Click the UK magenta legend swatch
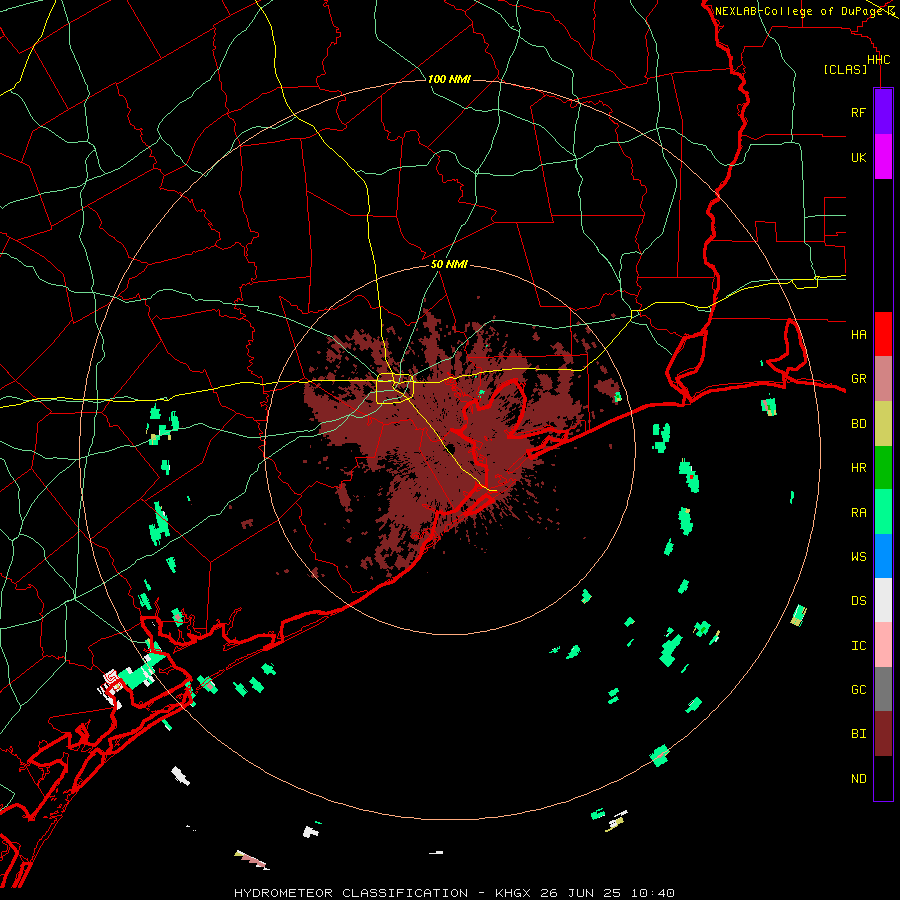The height and width of the screenshot is (900, 900). (x=883, y=157)
